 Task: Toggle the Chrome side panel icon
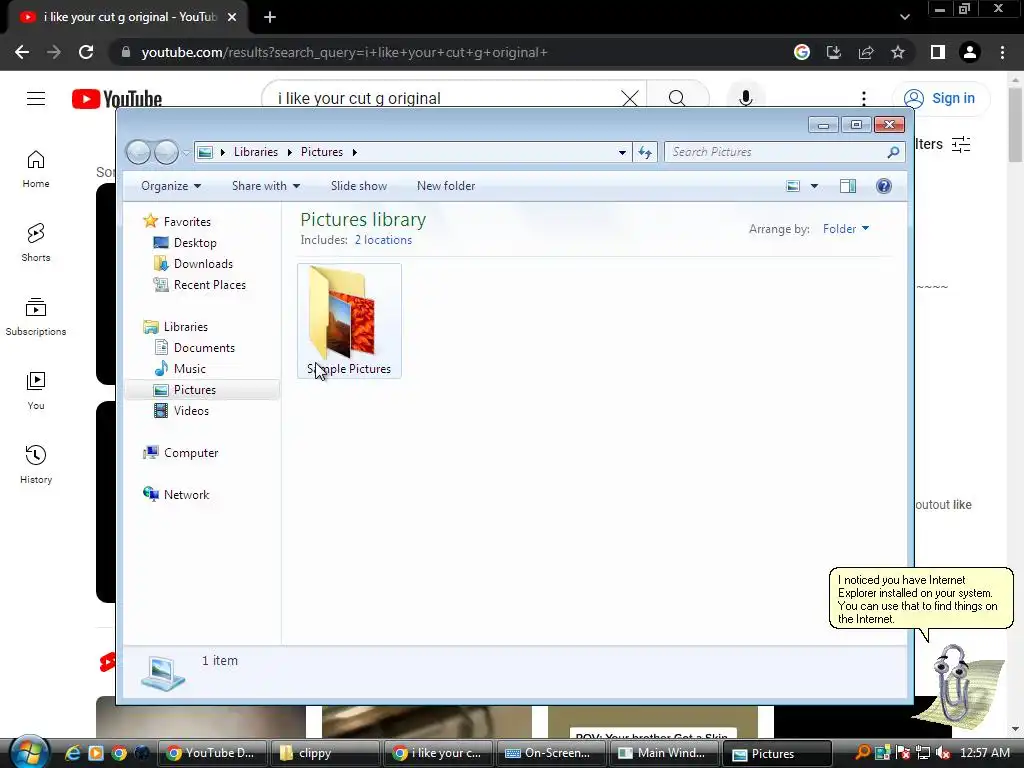tap(938, 52)
